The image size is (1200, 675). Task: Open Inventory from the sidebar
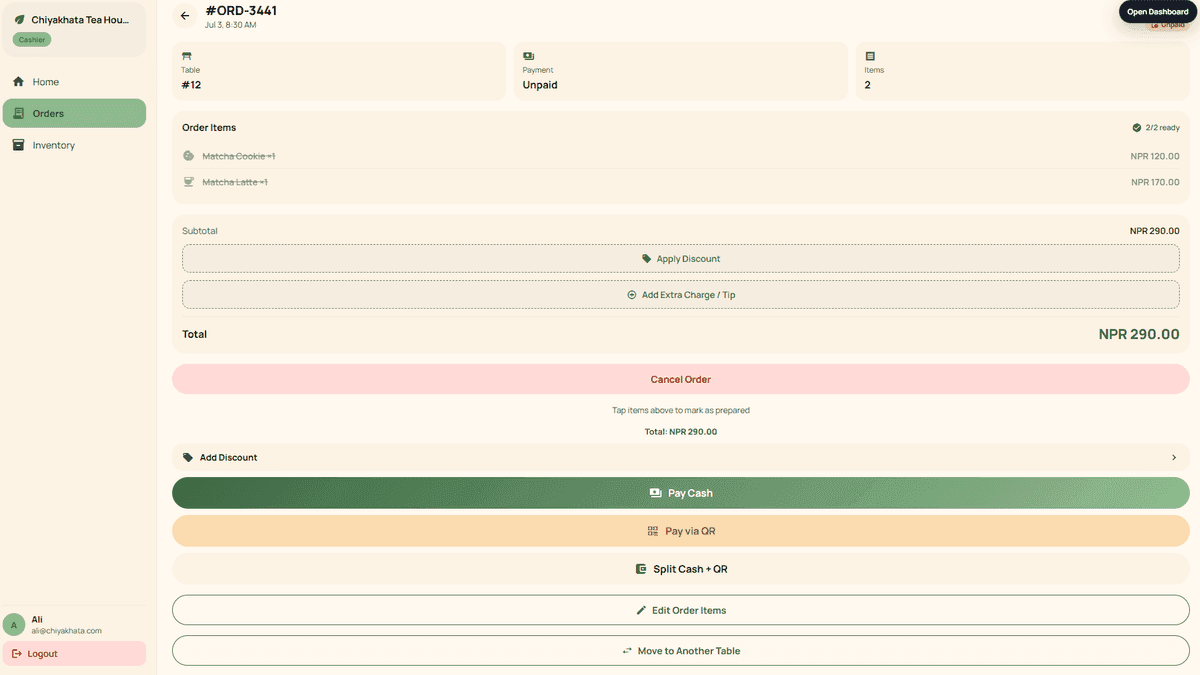click(74, 145)
